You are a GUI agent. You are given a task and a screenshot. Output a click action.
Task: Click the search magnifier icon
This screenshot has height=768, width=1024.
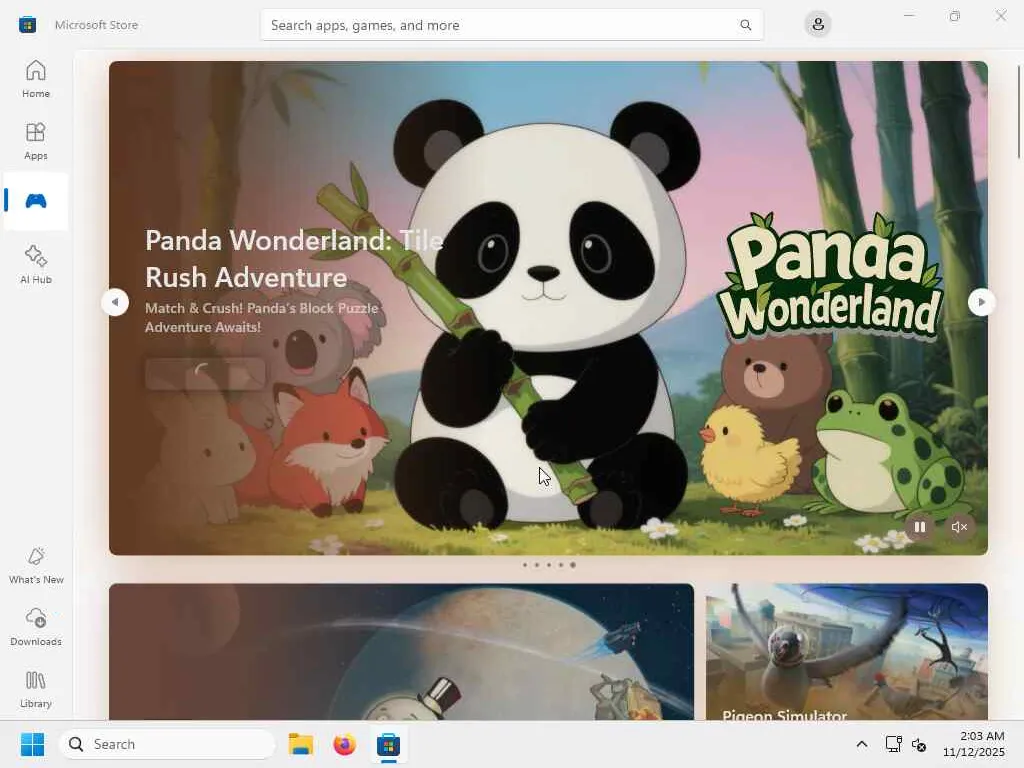(745, 25)
